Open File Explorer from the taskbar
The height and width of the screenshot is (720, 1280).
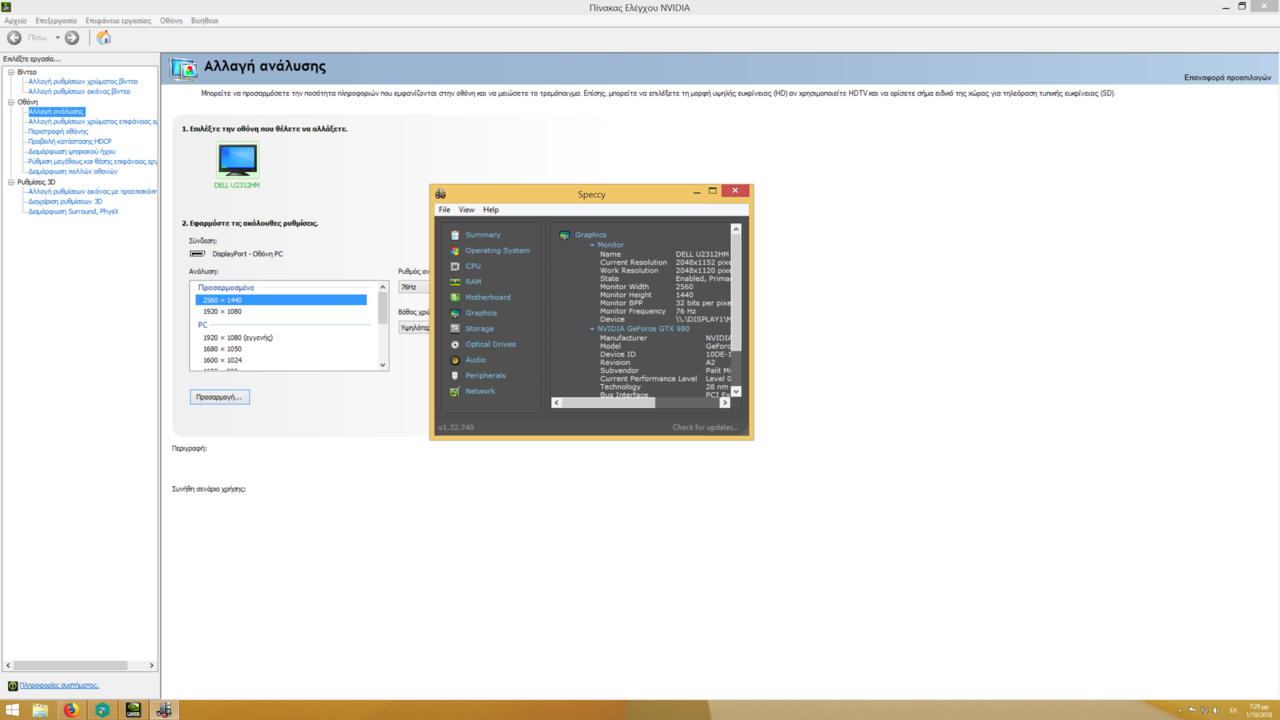click(41, 710)
